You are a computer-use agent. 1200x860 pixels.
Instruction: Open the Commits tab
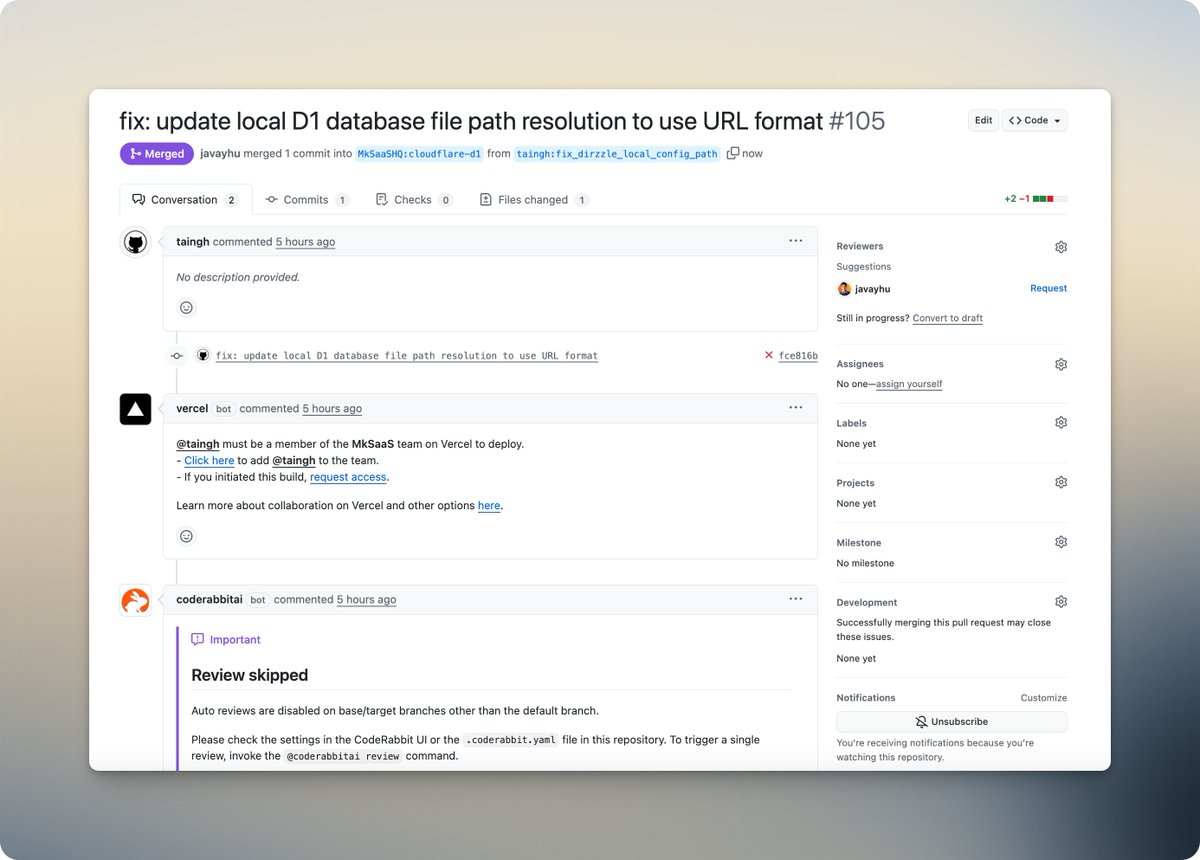pyautogui.click(x=306, y=199)
